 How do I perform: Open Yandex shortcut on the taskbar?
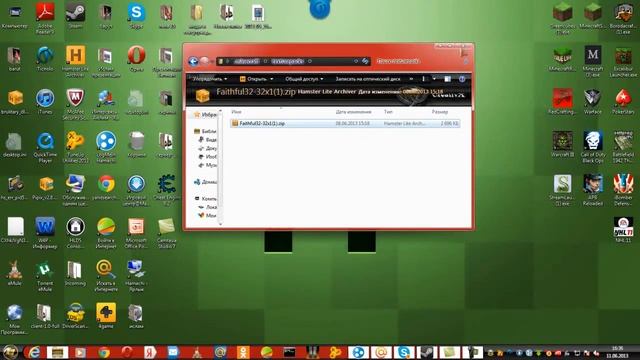(150, 352)
